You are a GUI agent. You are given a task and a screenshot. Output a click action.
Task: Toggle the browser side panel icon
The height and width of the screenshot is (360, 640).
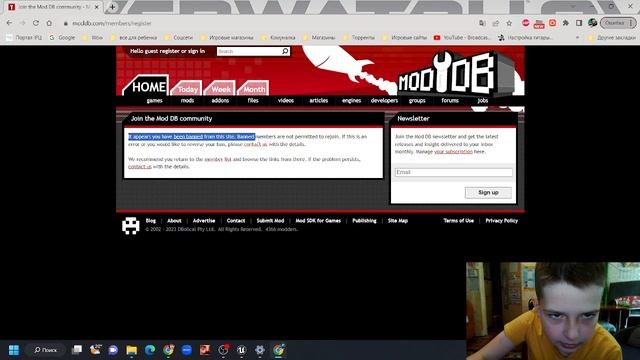pyautogui.click(x=579, y=23)
